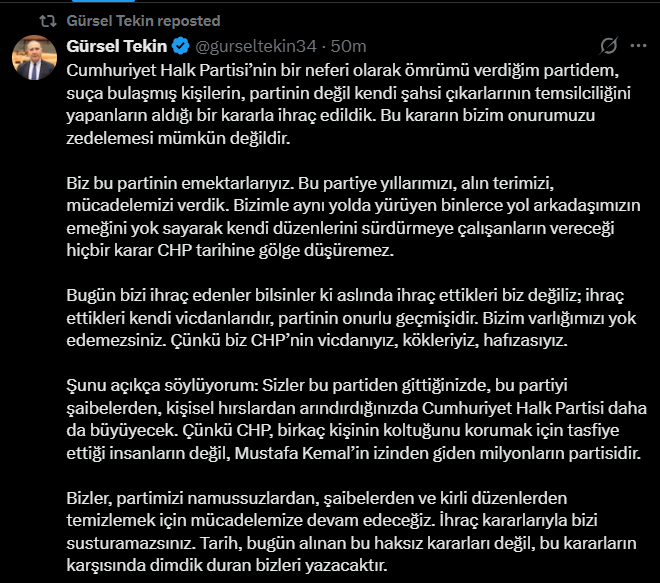Open the @gurseltekin34 handle link
660x583 pixels.
tap(256, 46)
